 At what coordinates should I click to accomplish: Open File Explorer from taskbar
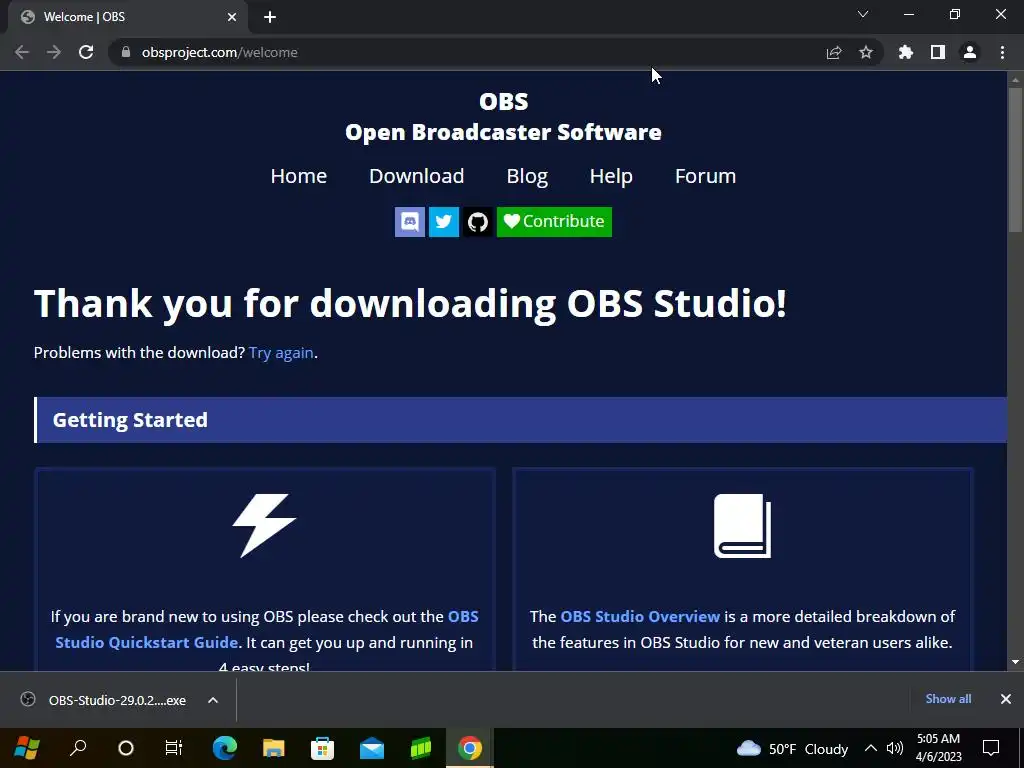[274, 748]
